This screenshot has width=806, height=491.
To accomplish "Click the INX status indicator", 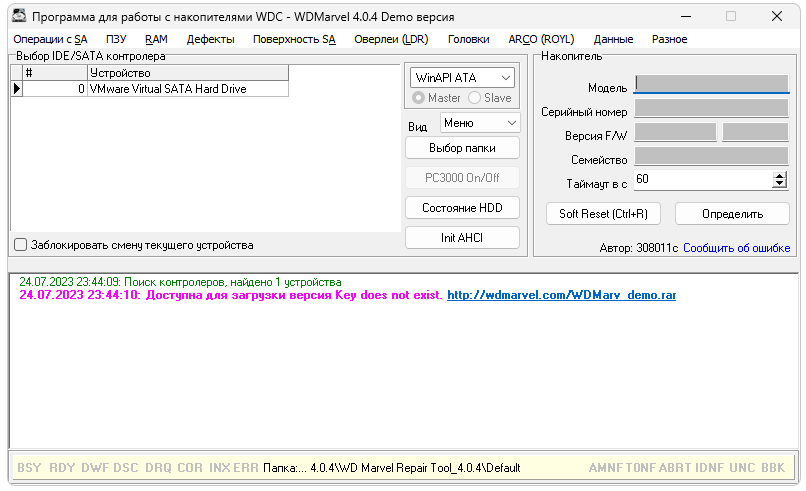I will point(219,468).
